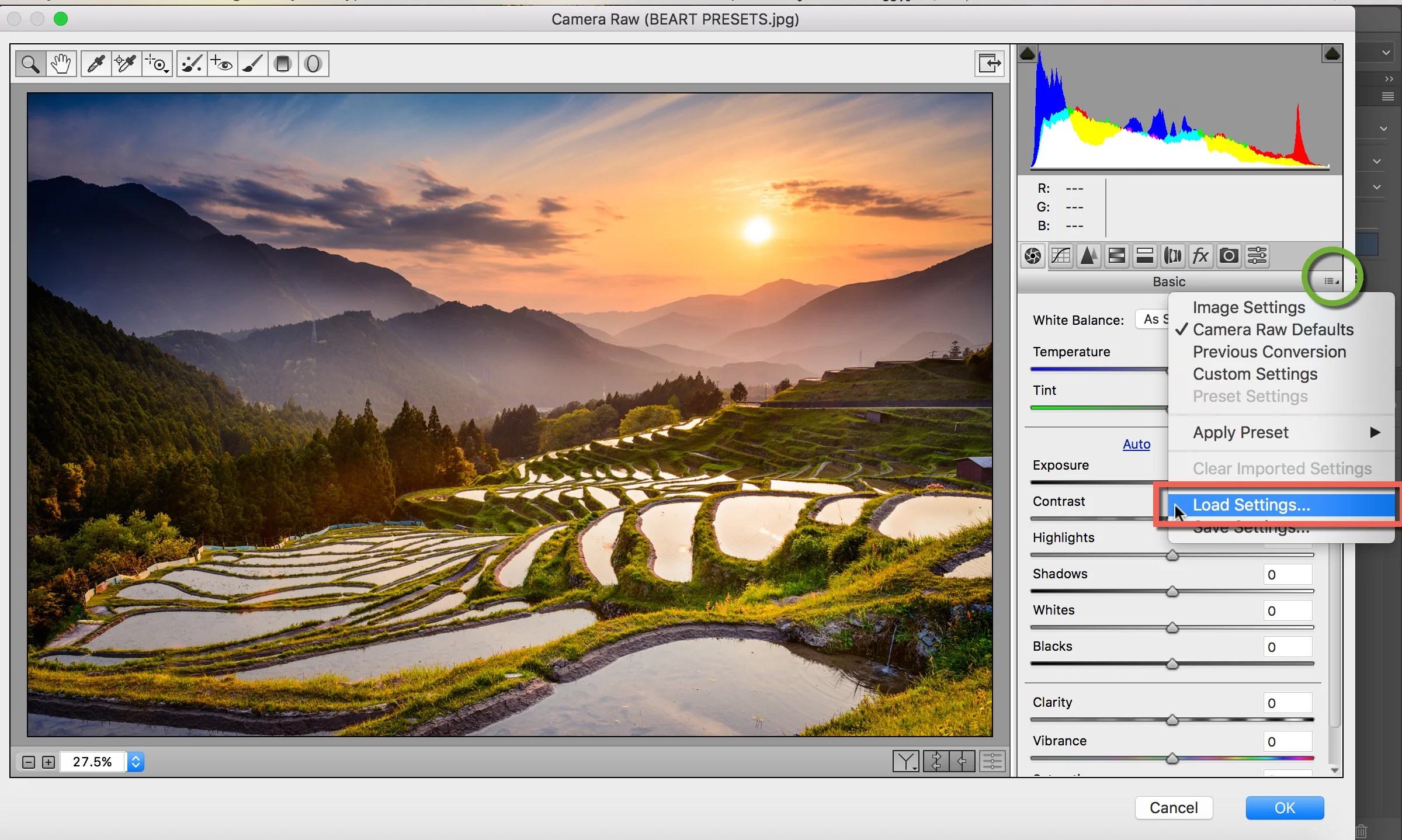Toggle the shadow clipping warning triangle
Screen dimensions: 1402x840
pos(1028,53)
